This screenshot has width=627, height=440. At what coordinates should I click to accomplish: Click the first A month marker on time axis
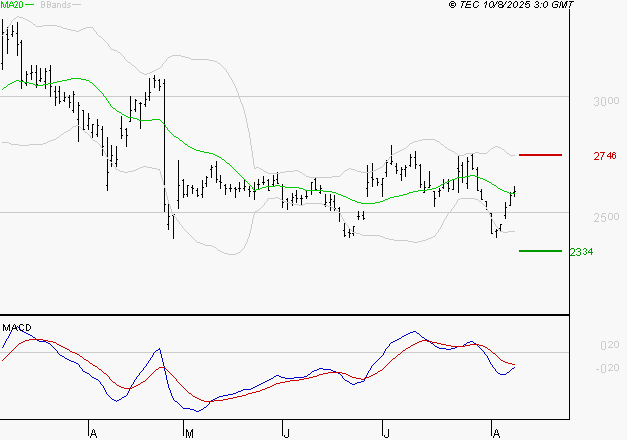(x=94, y=433)
